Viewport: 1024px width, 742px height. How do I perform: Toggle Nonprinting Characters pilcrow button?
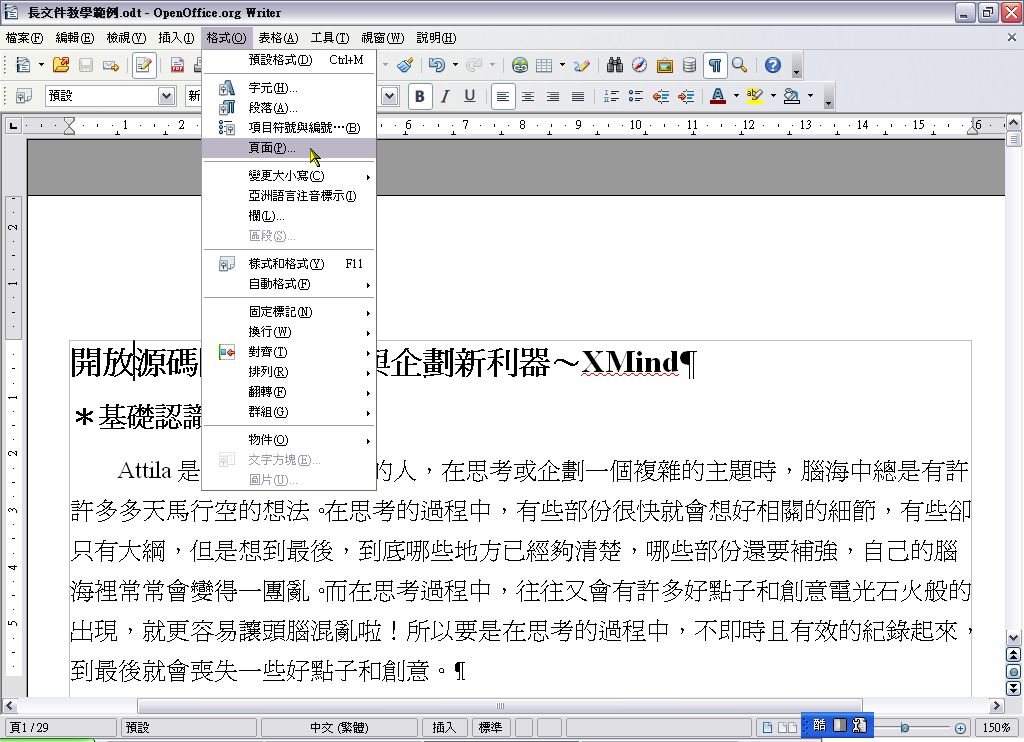(x=715, y=65)
